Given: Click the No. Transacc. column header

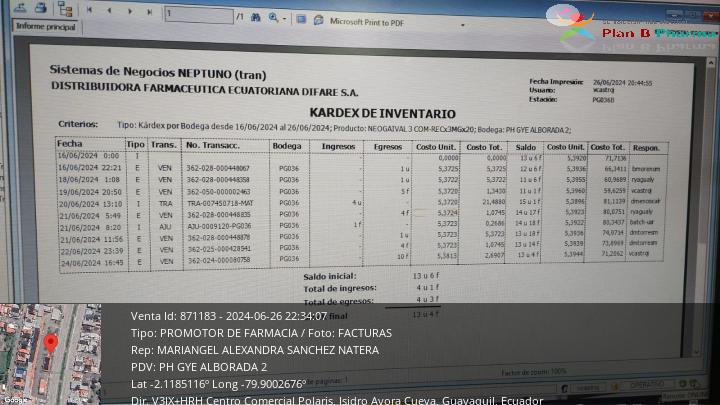Looking at the screenshot, I should pyautogui.click(x=213, y=145).
